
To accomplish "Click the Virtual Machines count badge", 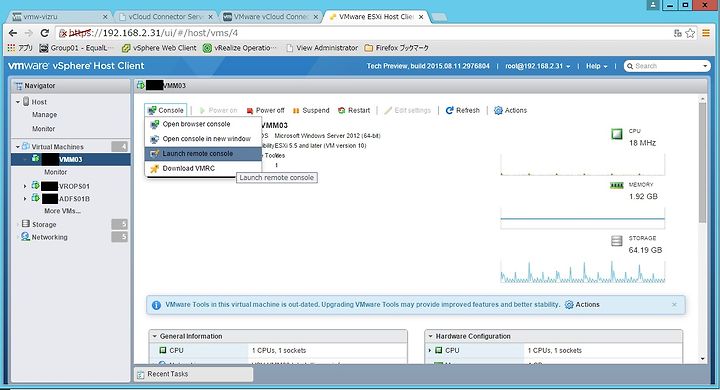I will click(120, 147).
